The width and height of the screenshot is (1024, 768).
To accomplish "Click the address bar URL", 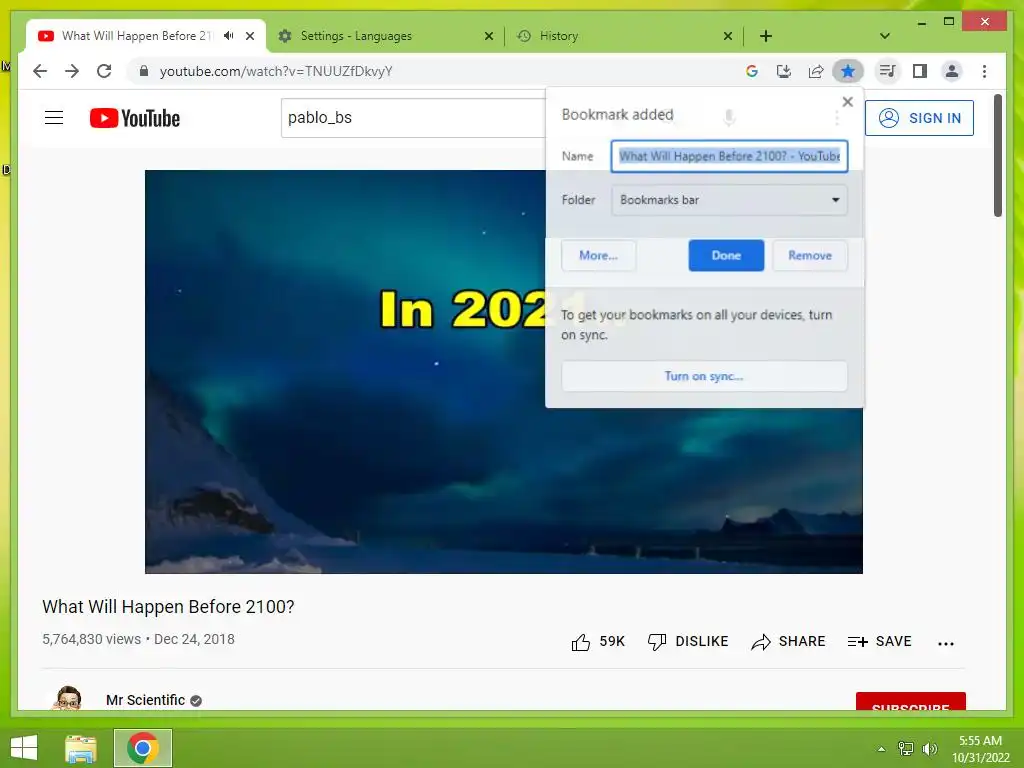I will click(276, 71).
